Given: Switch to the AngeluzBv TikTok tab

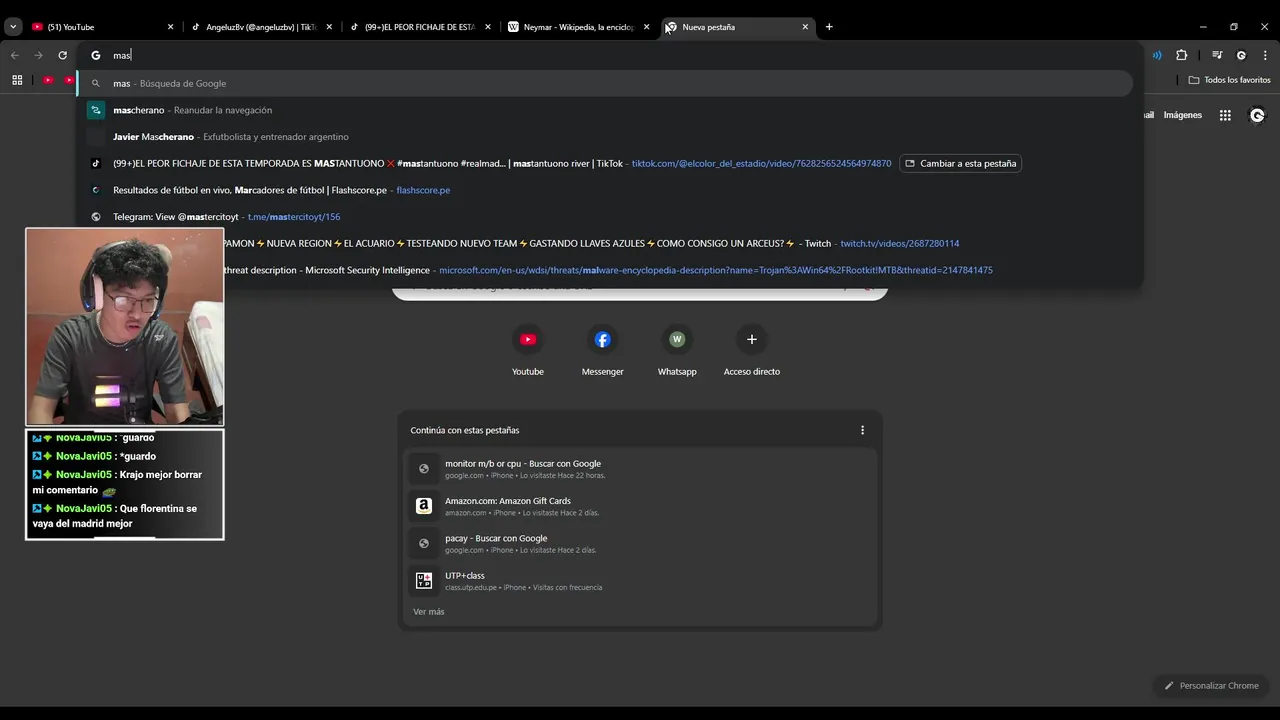Looking at the screenshot, I should (261, 27).
